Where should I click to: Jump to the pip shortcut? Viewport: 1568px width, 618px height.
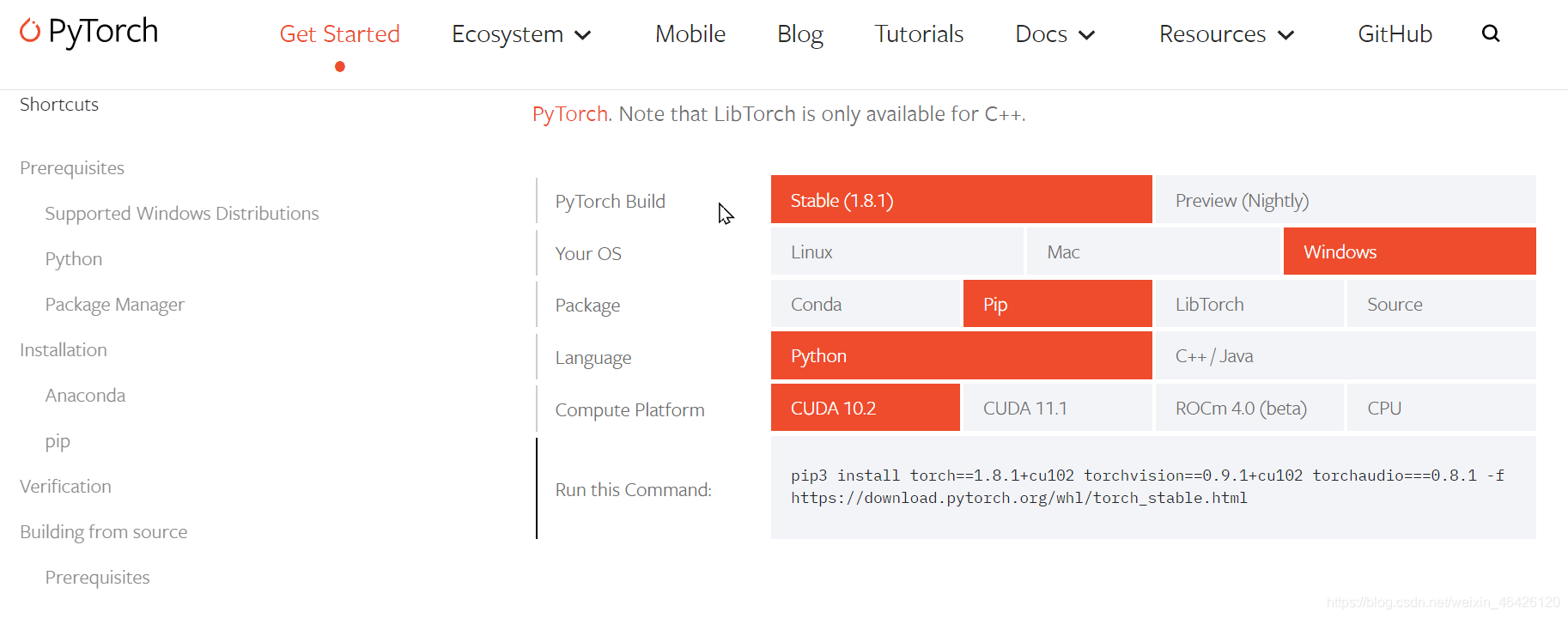tap(58, 441)
